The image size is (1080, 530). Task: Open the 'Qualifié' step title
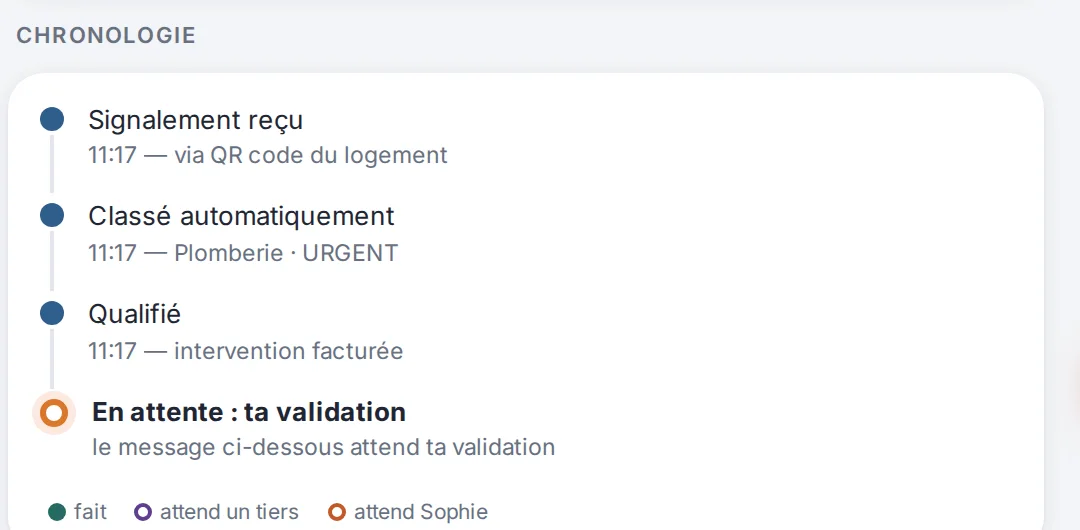tap(134, 314)
